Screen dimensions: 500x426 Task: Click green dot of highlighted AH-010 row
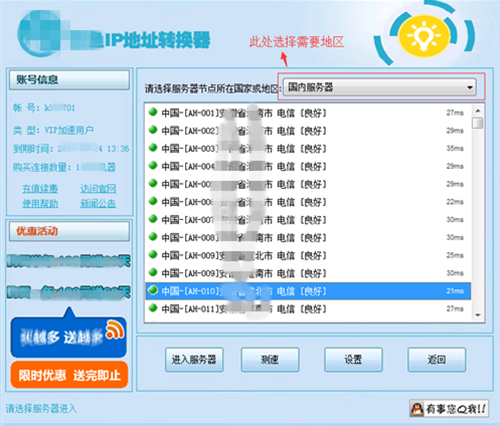pyautogui.click(x=153, y=290)
